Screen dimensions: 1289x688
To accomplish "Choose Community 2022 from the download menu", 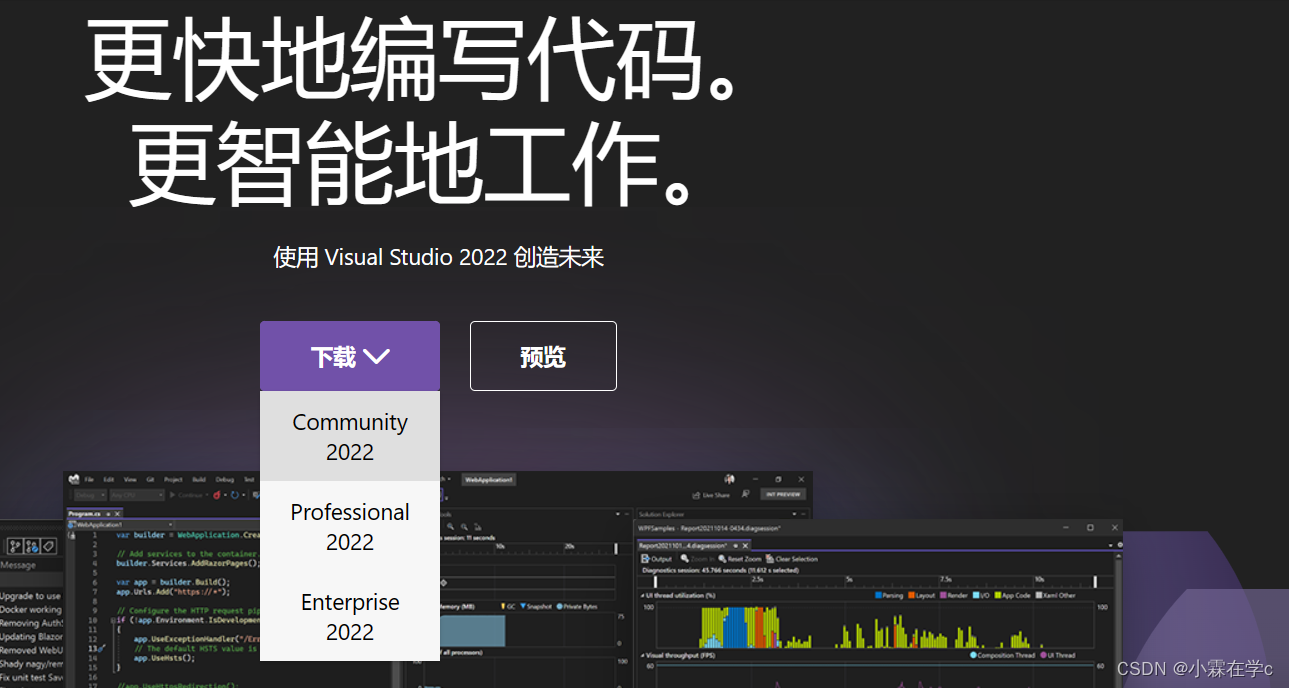I will tap(350, 436).
